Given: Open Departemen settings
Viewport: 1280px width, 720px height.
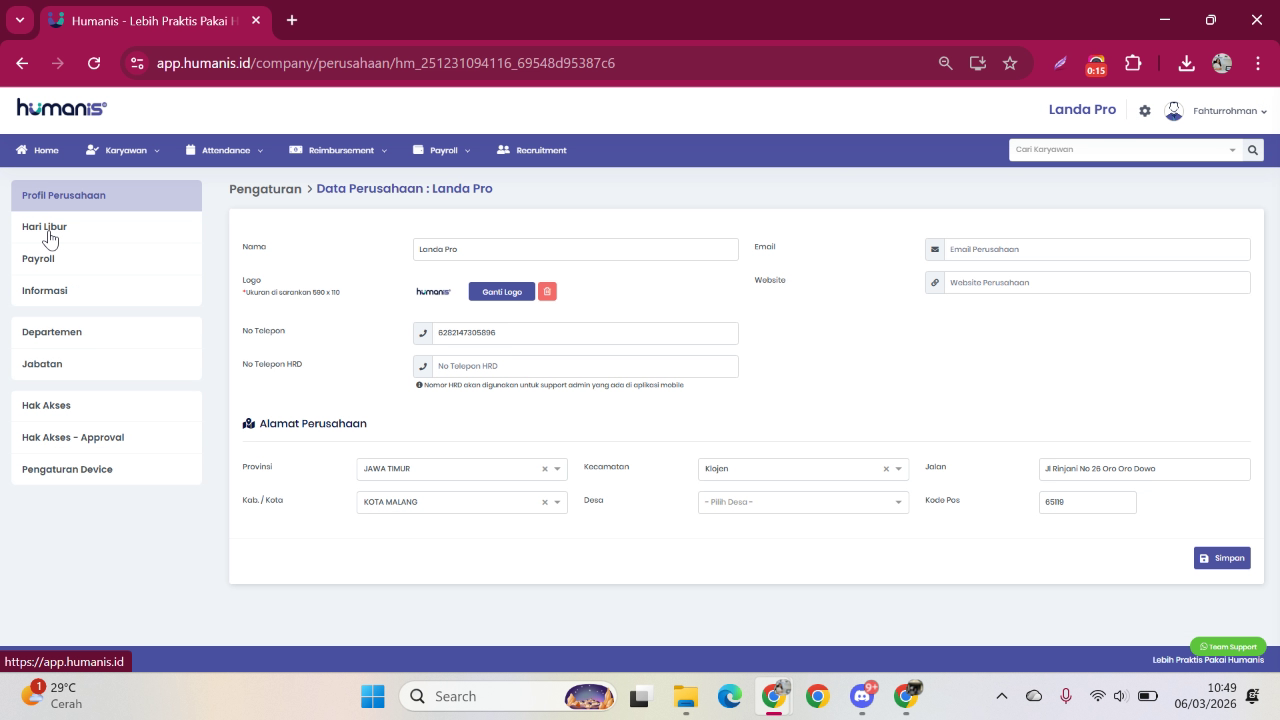Looking at the screenshot, I should [x=106, y=332].
